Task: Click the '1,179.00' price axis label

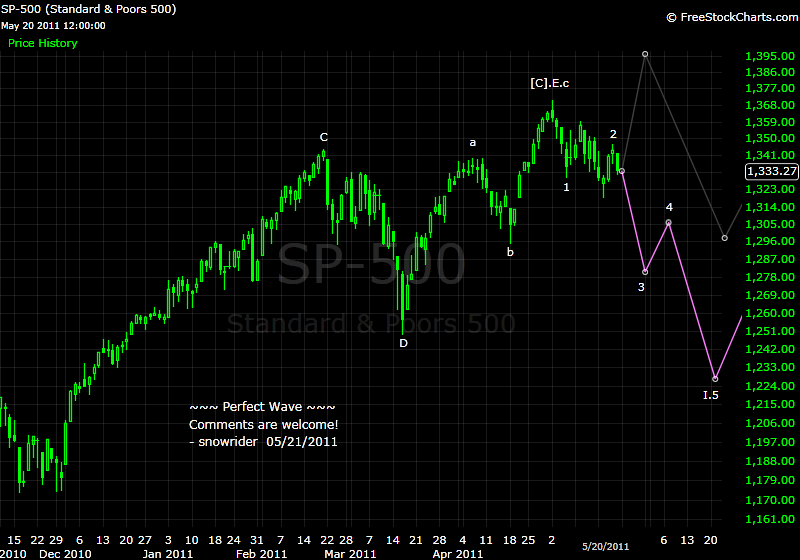Action: click(770, 480)
